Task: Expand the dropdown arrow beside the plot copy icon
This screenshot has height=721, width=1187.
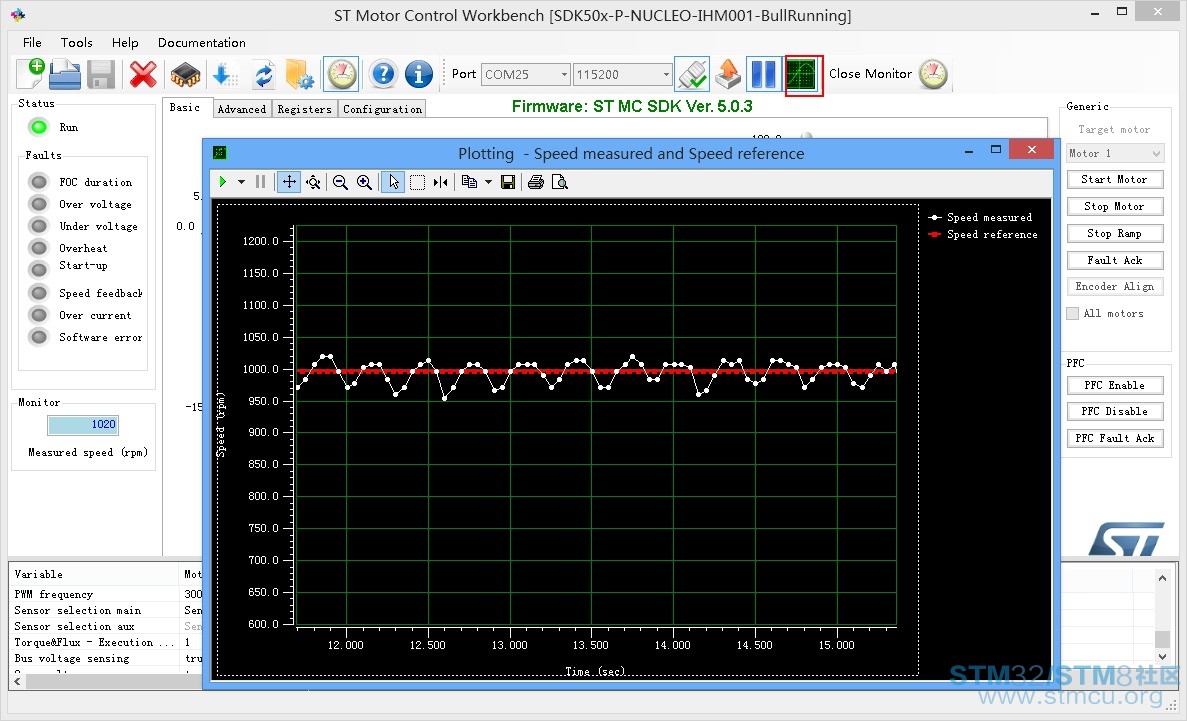Action: [x=488, y=182]
